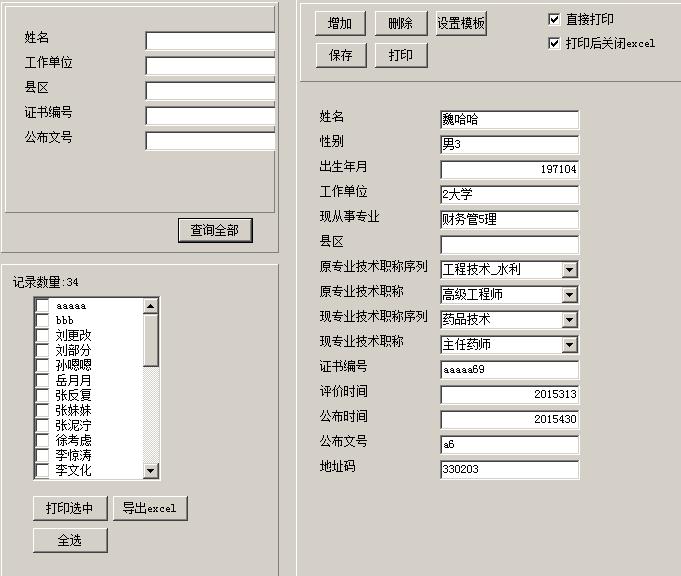
Task: Click empty 县区 field in details
Action: click(509, 244)
